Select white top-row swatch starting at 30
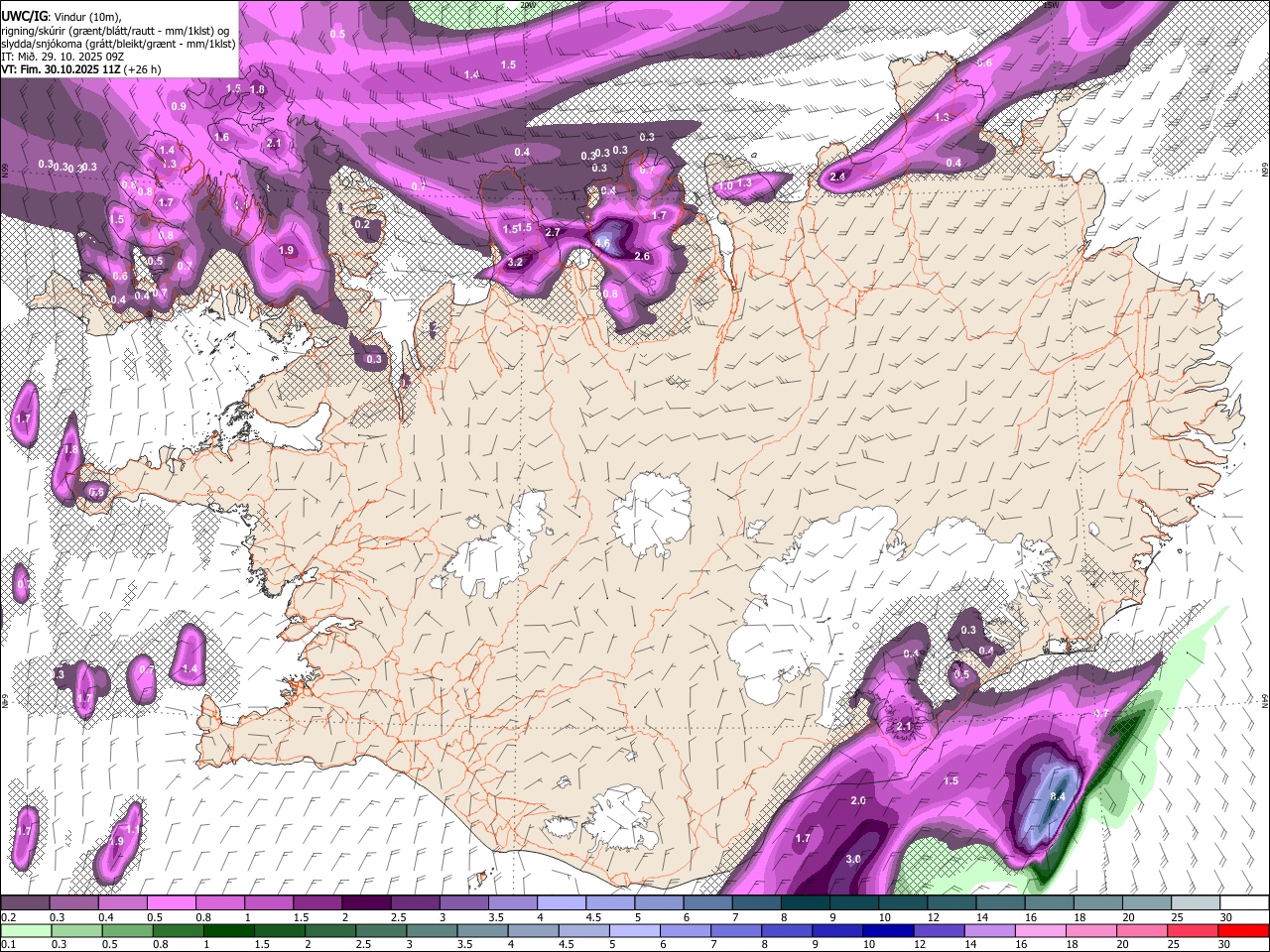The width and height of the screenshot is (1270, 952). pos(1244,902)
